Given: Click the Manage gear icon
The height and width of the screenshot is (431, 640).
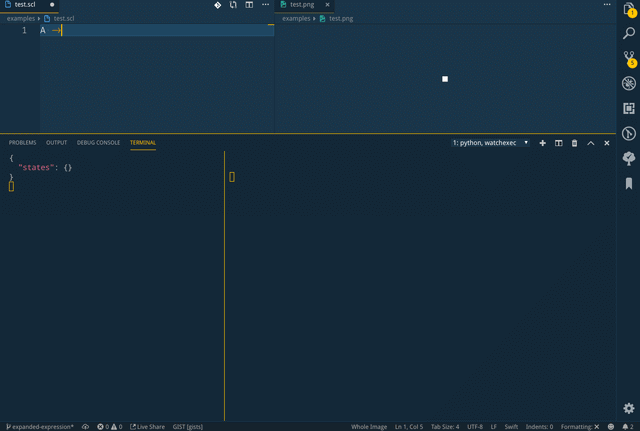Looking at the screenshot, I should [628, 408].
